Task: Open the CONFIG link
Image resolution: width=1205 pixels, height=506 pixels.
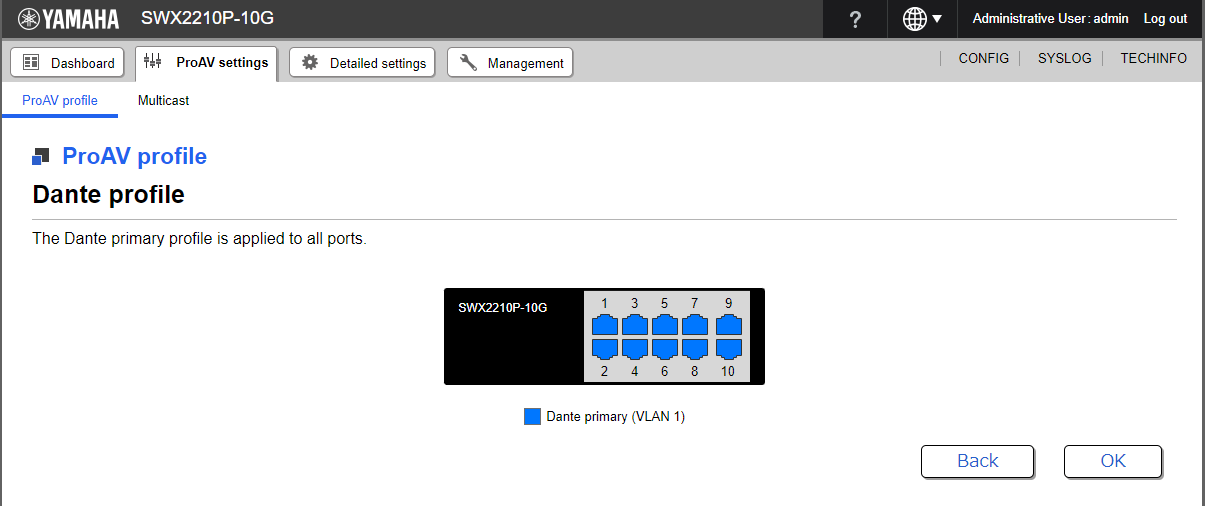Action: [983, 59]
